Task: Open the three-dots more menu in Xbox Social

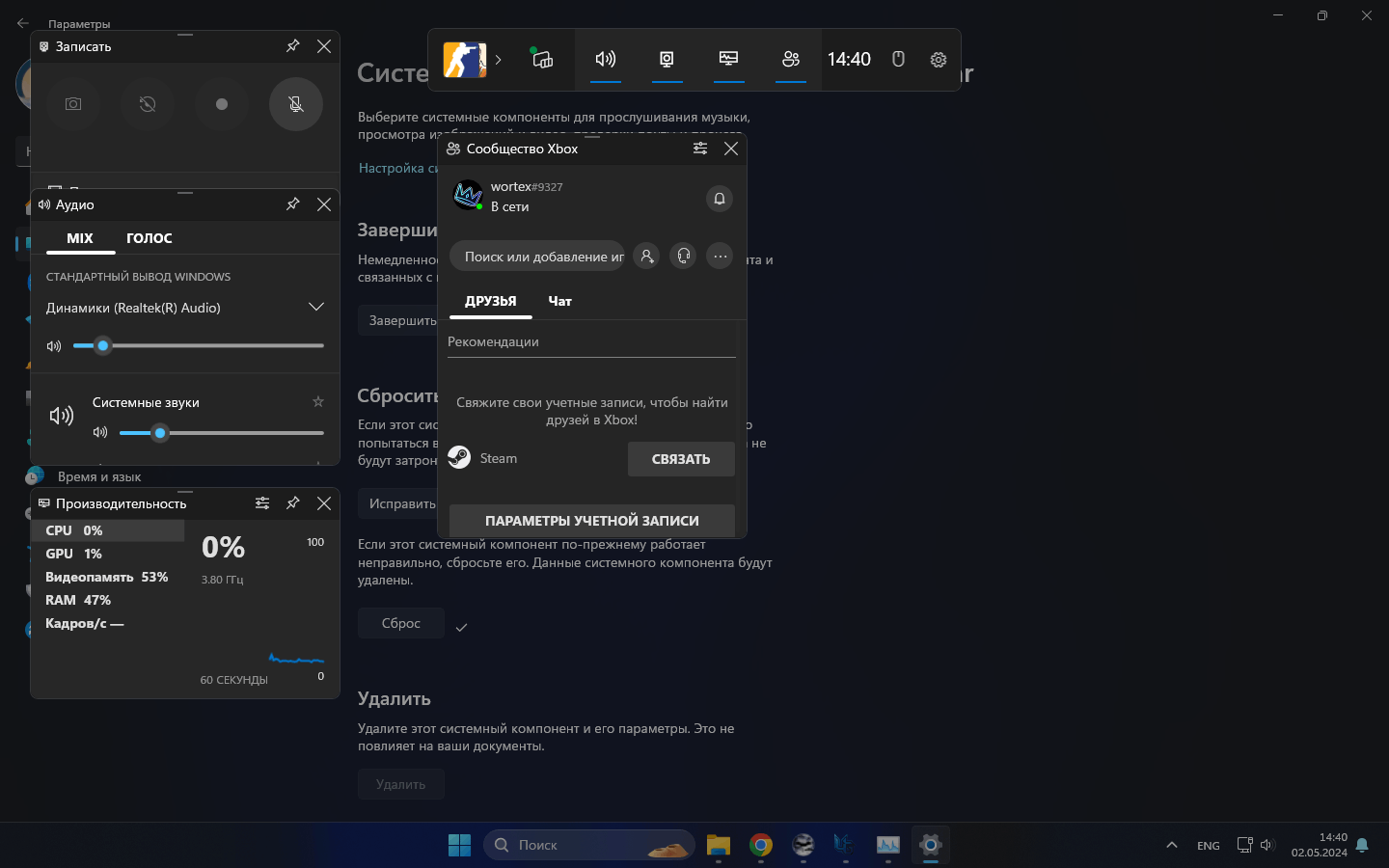Action: pyautogui.click(x=720, y=256)
